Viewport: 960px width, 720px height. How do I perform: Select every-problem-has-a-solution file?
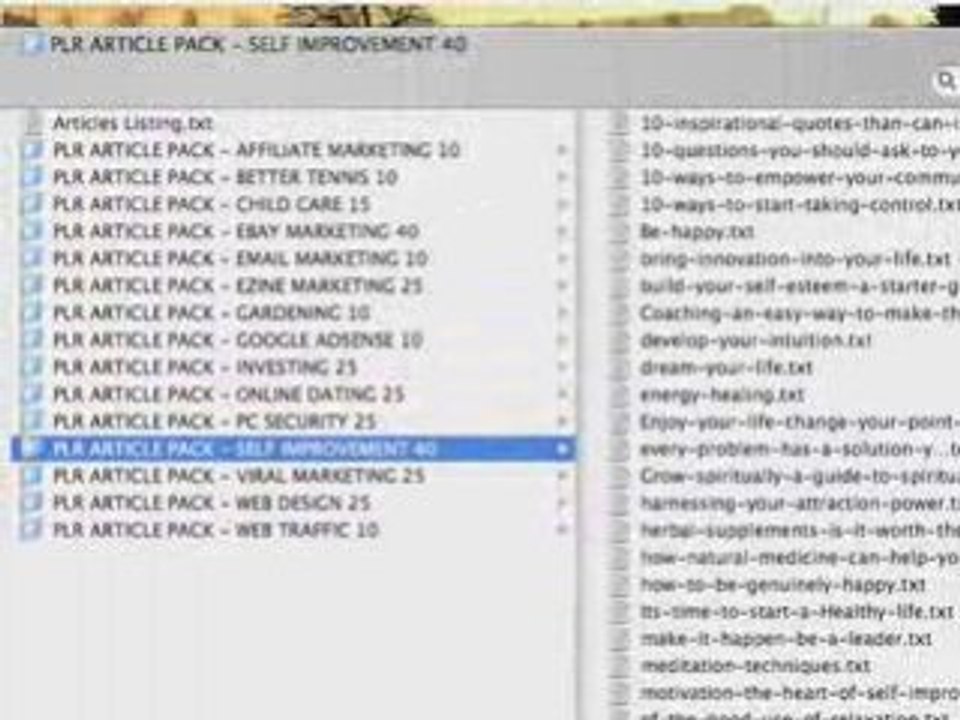[800, 449]
